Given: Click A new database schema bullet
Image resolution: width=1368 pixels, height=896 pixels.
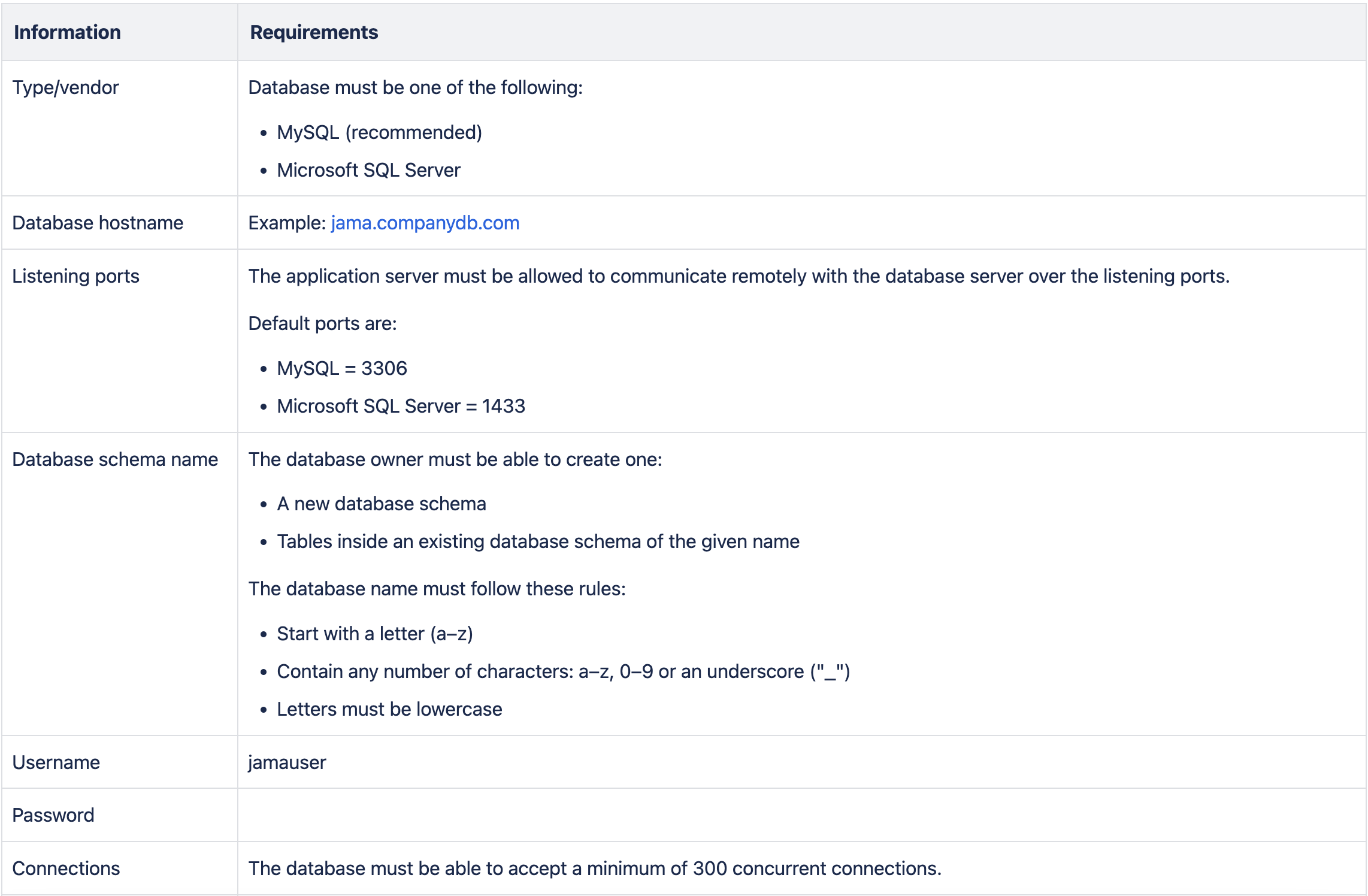Looking at the screenshot, I should (381, 504).
